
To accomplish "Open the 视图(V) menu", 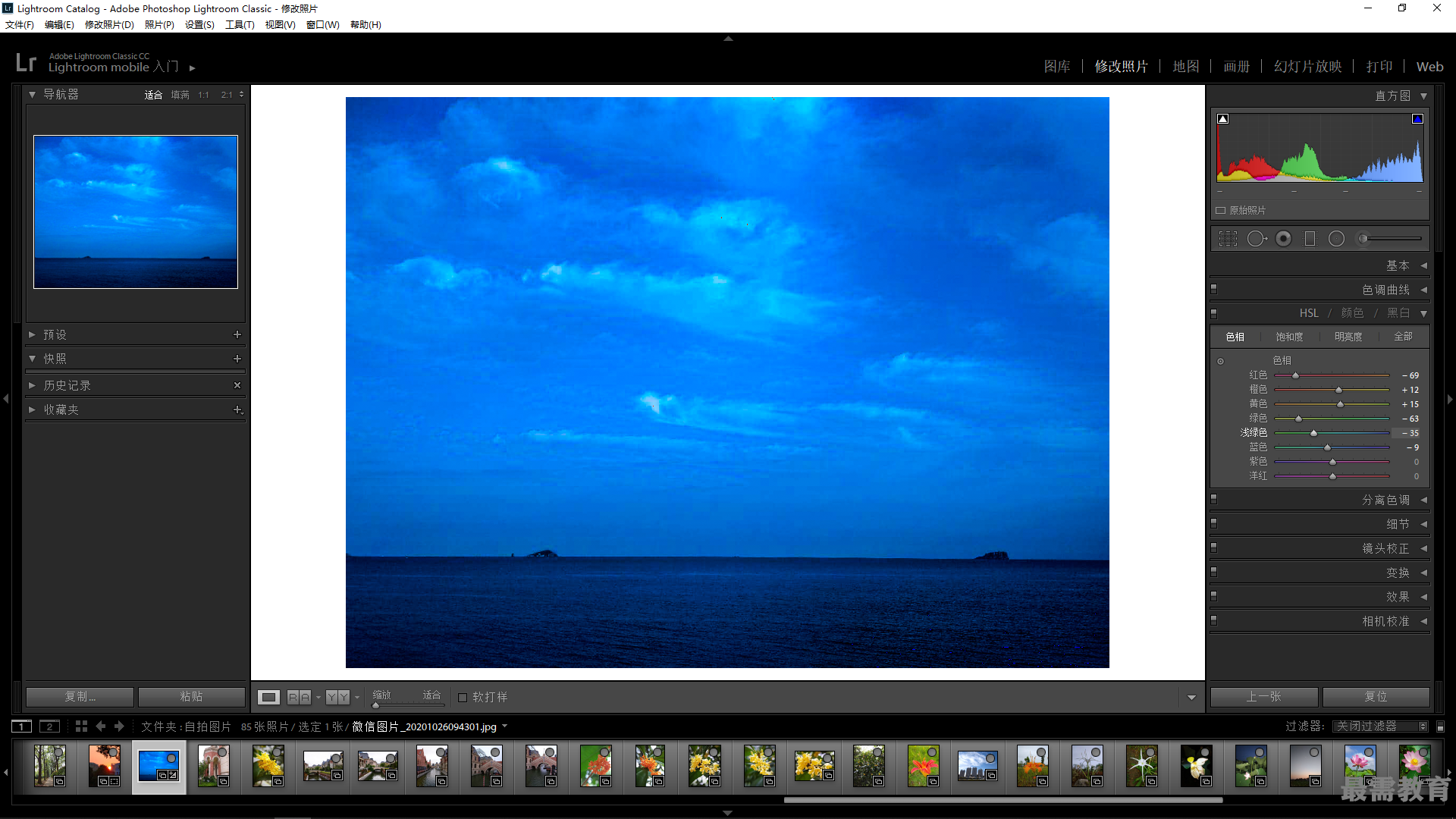I will pyautogui.click(x=280, y=25).
